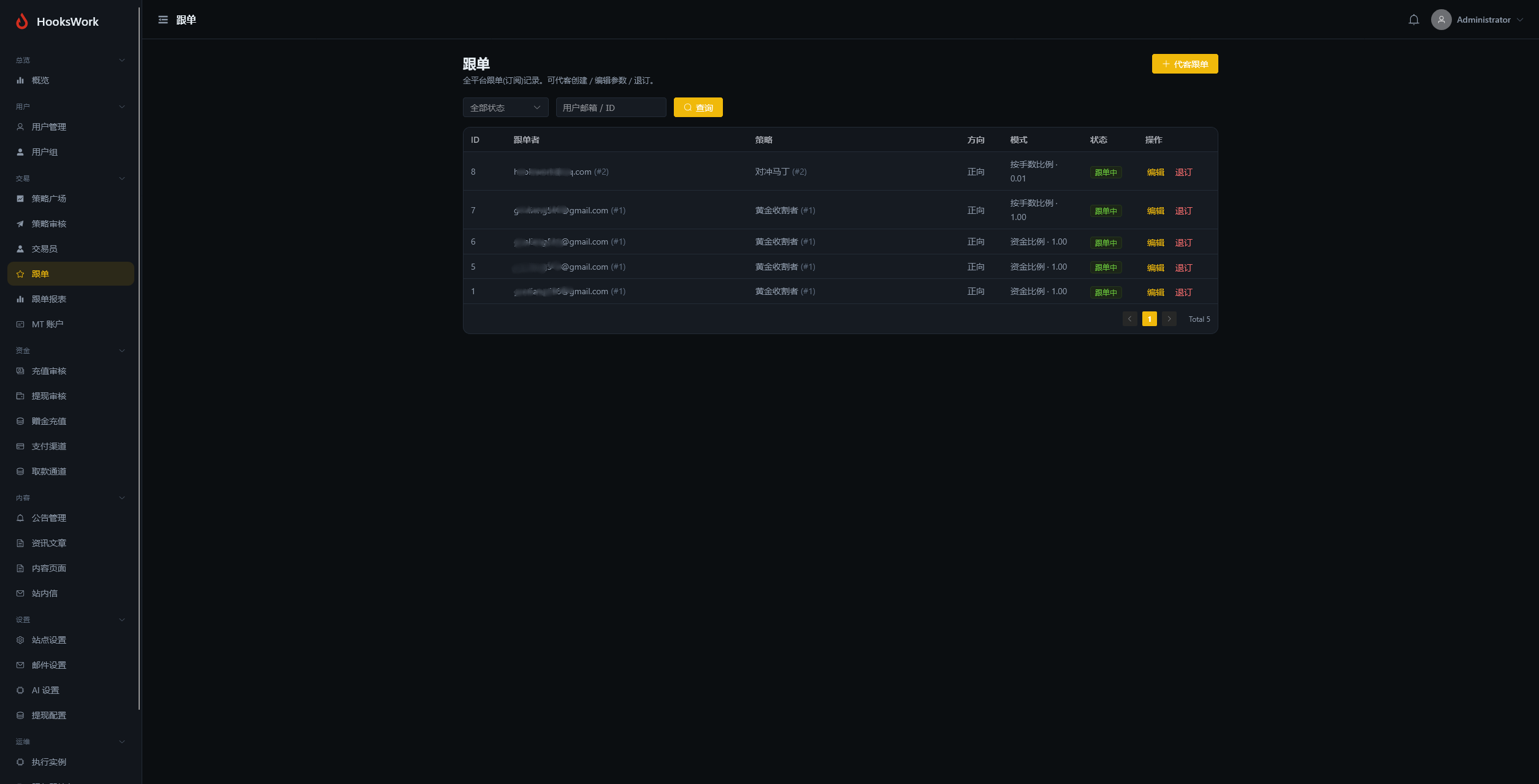The width and height of the screenshot is (1539, 784).
Task: Open 执行实例 menu item
Action: click(71, 762)
